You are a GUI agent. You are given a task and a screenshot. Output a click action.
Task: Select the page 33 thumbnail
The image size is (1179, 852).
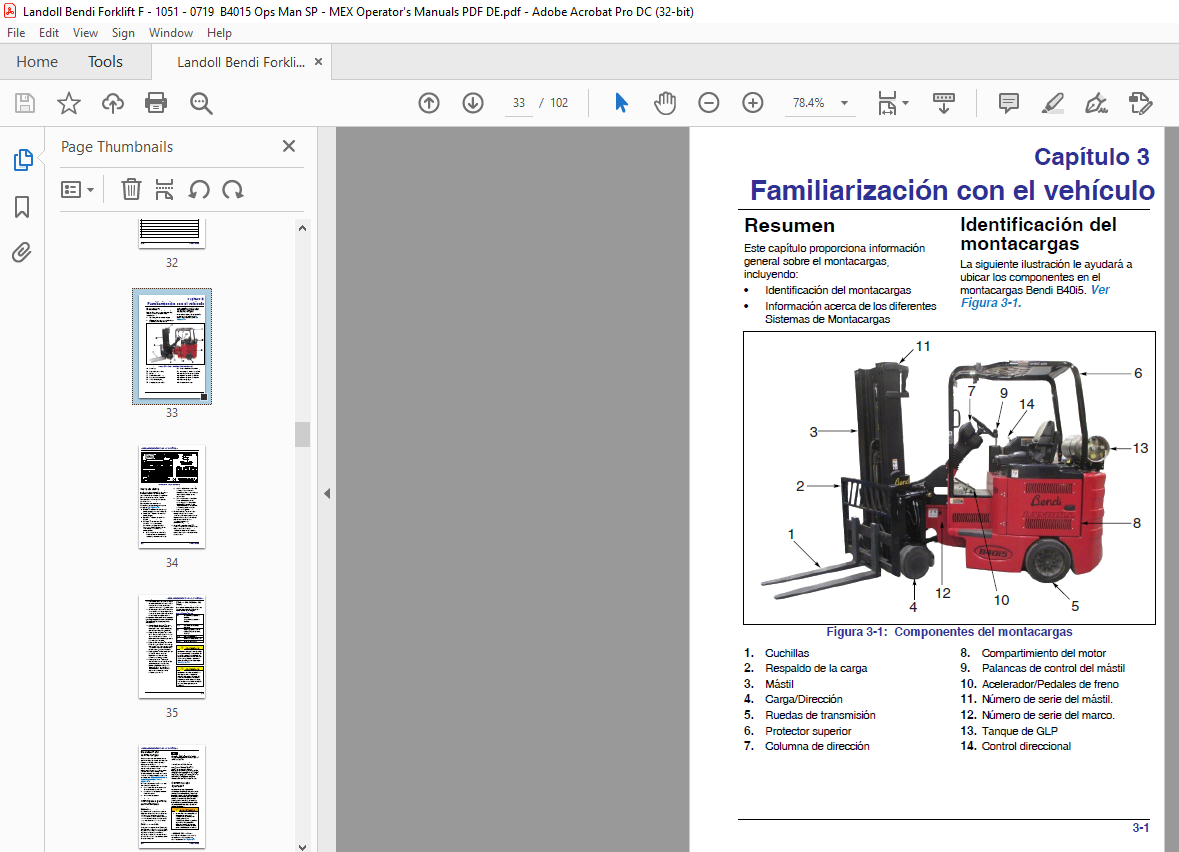point(171,346)
